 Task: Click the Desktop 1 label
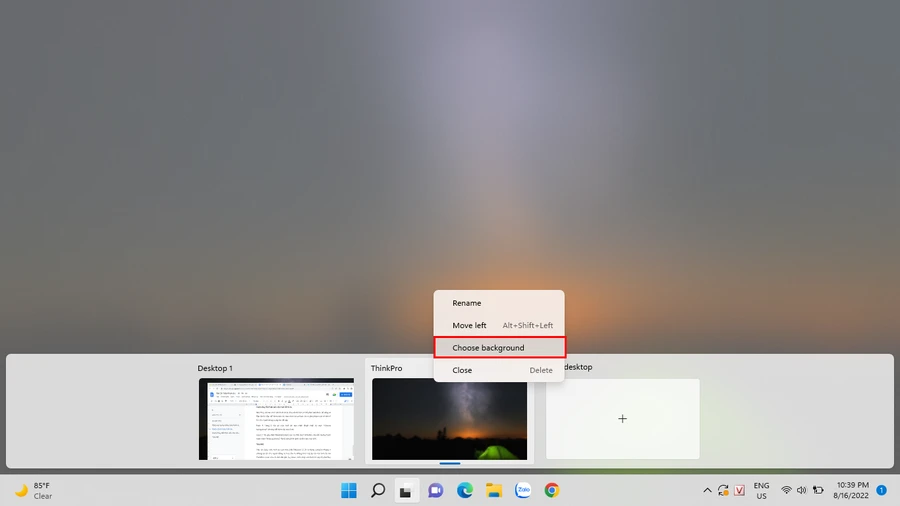click(x=215, y=368)
